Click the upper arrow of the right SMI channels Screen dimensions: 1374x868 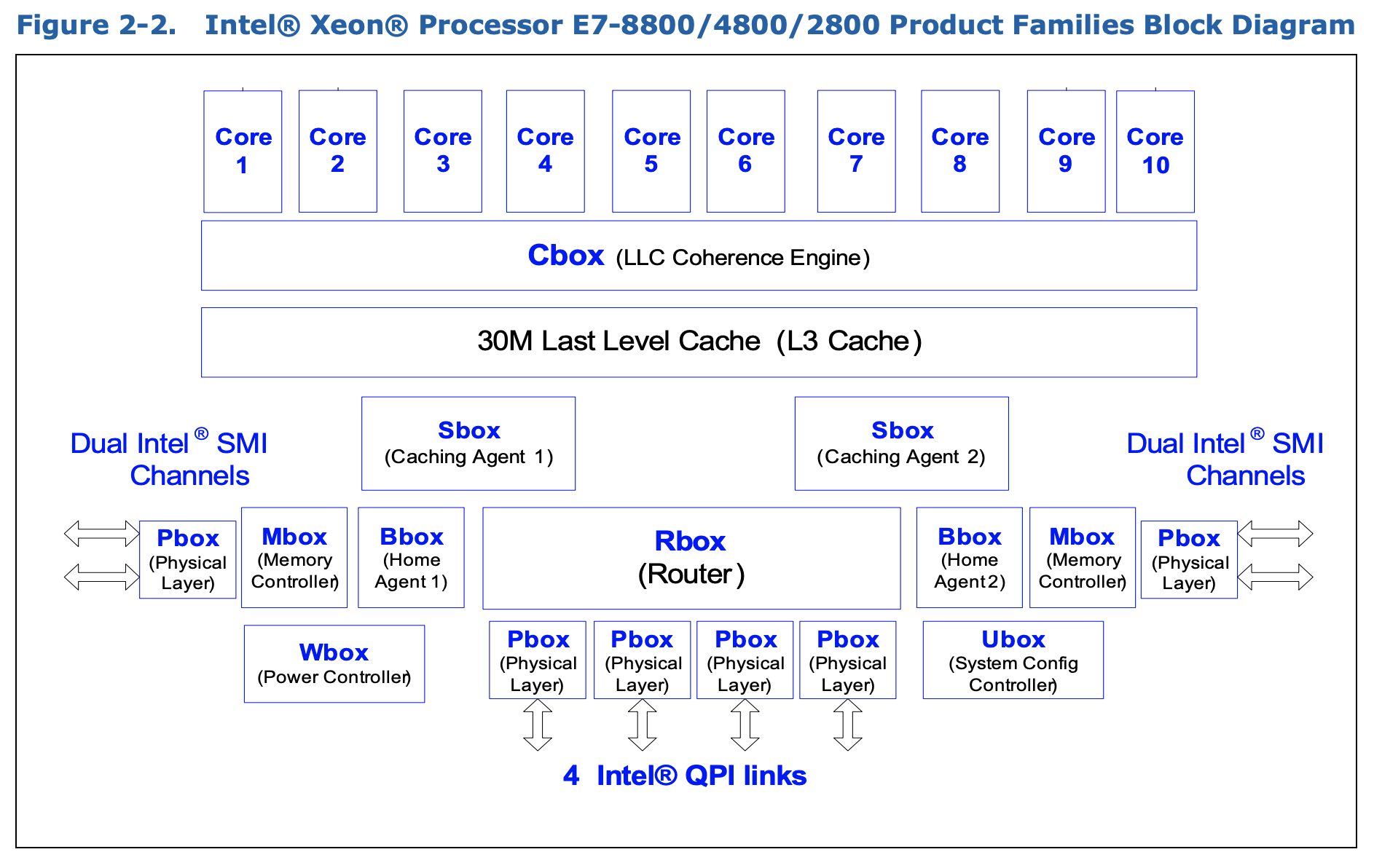coord(1276,534)
